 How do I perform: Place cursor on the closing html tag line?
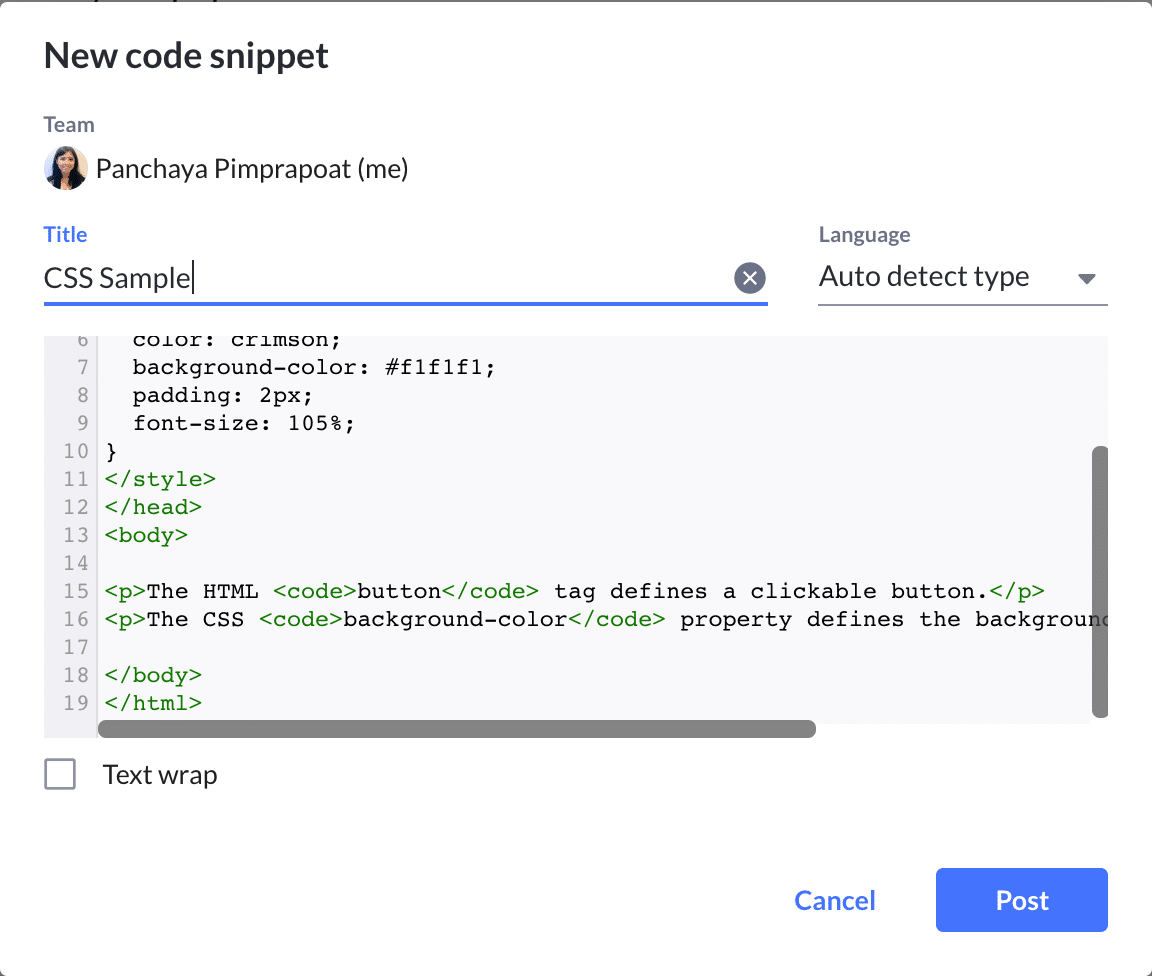tap(154, 703)
